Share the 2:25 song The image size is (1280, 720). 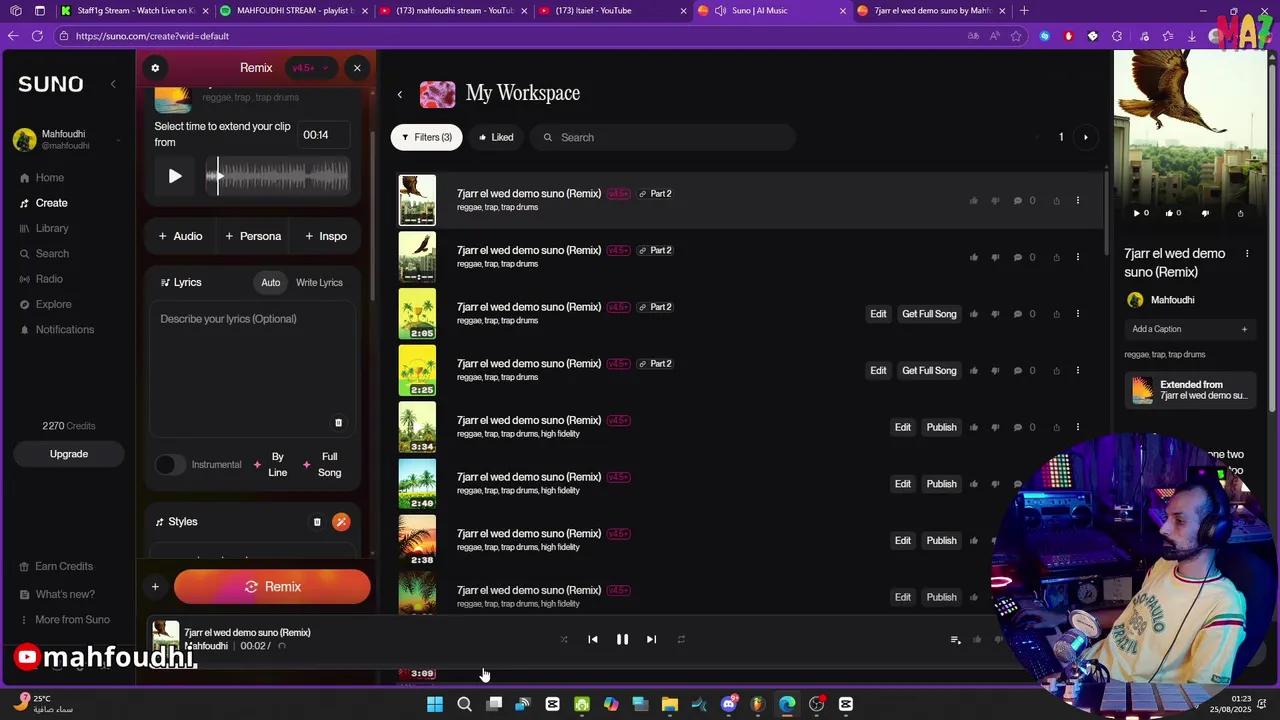pos(1056,371)
